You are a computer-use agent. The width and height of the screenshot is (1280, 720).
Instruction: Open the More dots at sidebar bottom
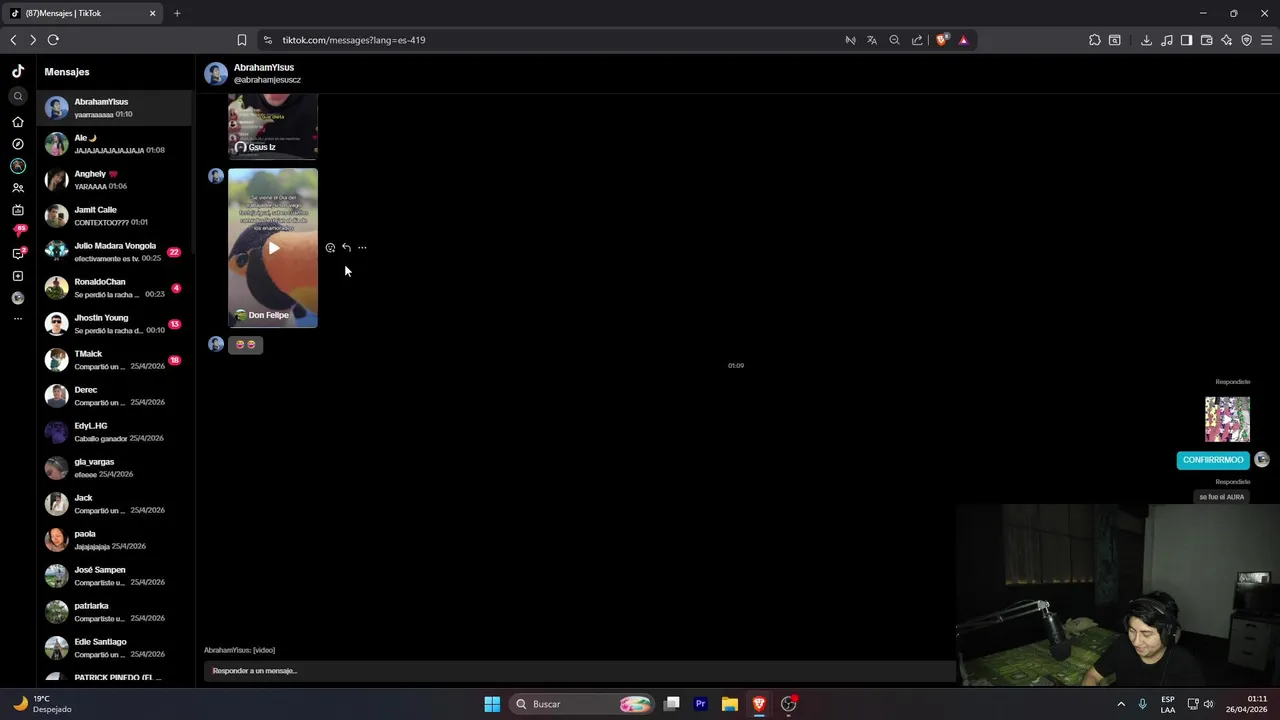pos(18,319)
